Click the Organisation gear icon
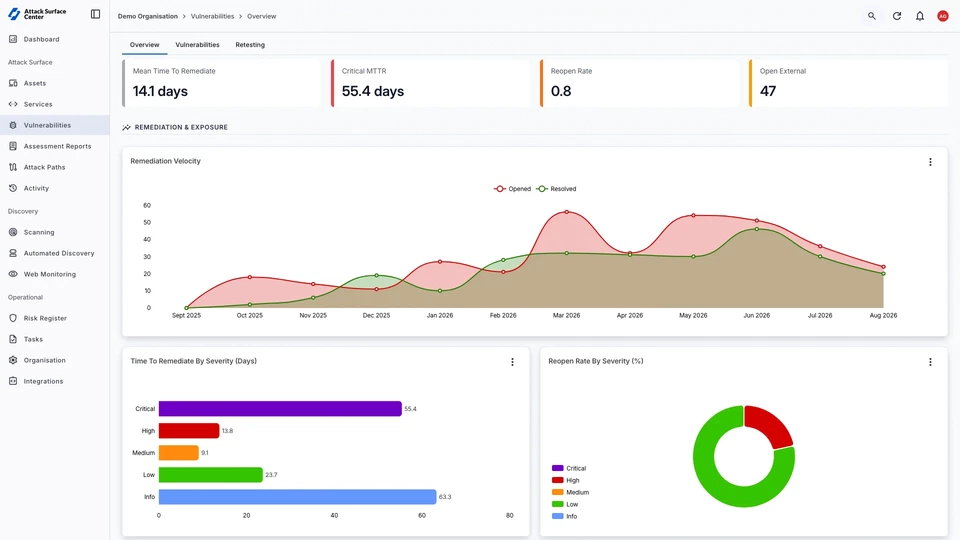Viewport: 960px width, 540px height. pyautogui.click(x=13, y=360)
